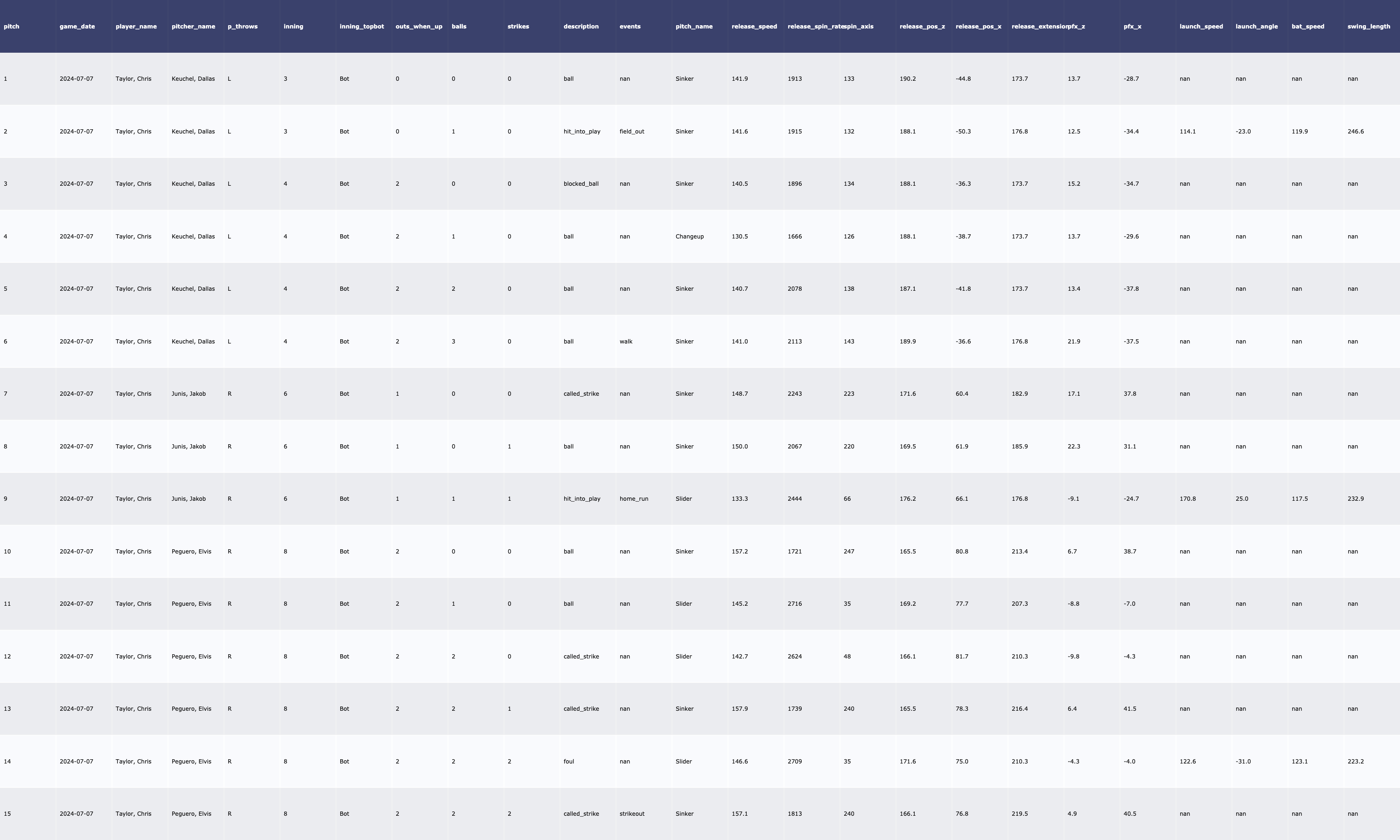Click the home_run event cell
The image size is (1400, 840).
(634, 499)
